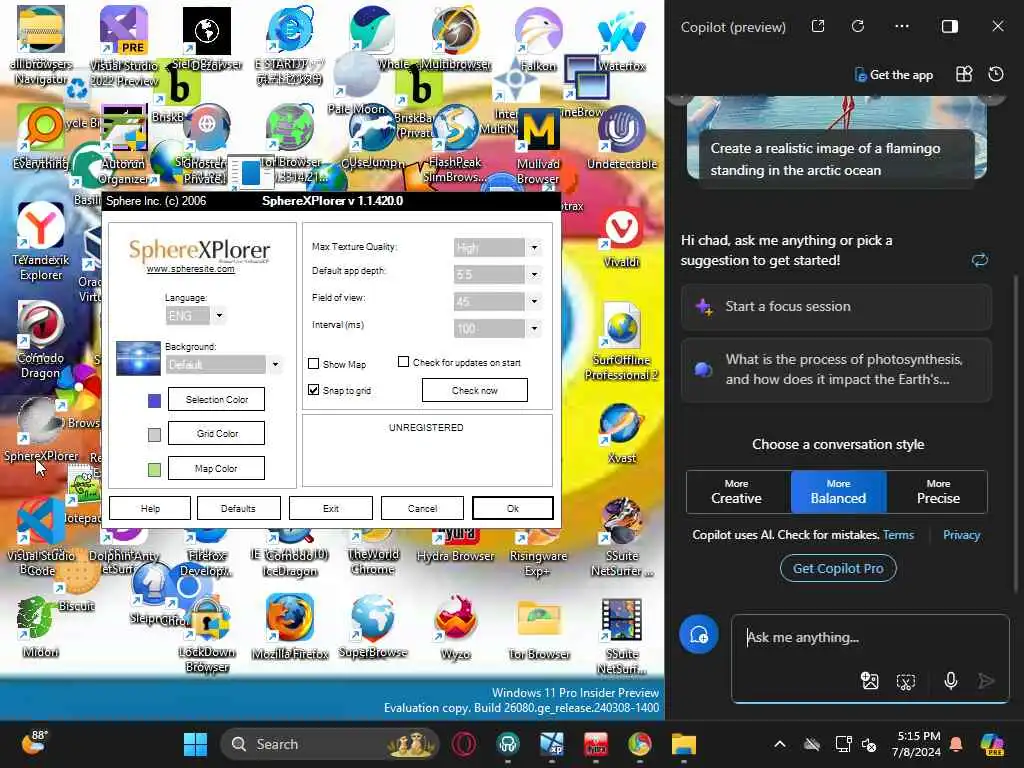Open Copilot more options menu
1024x768 pixels.
pyautogui.click(x=902, y=26)
